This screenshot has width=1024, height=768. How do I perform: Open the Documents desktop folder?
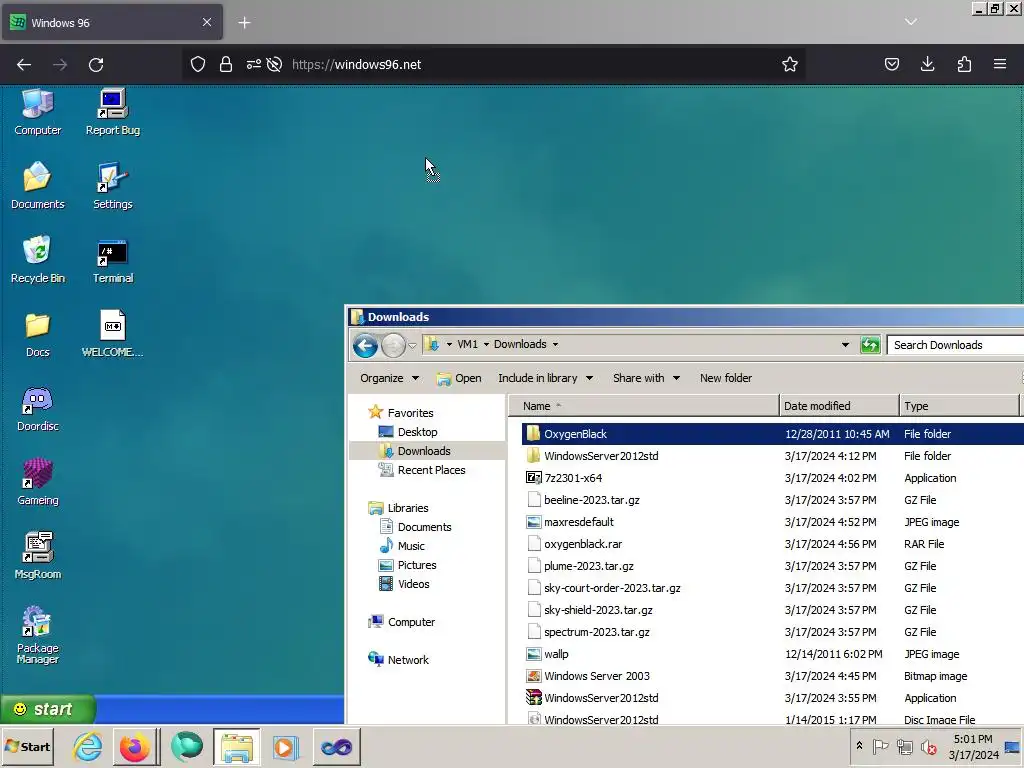click(37, 186)
